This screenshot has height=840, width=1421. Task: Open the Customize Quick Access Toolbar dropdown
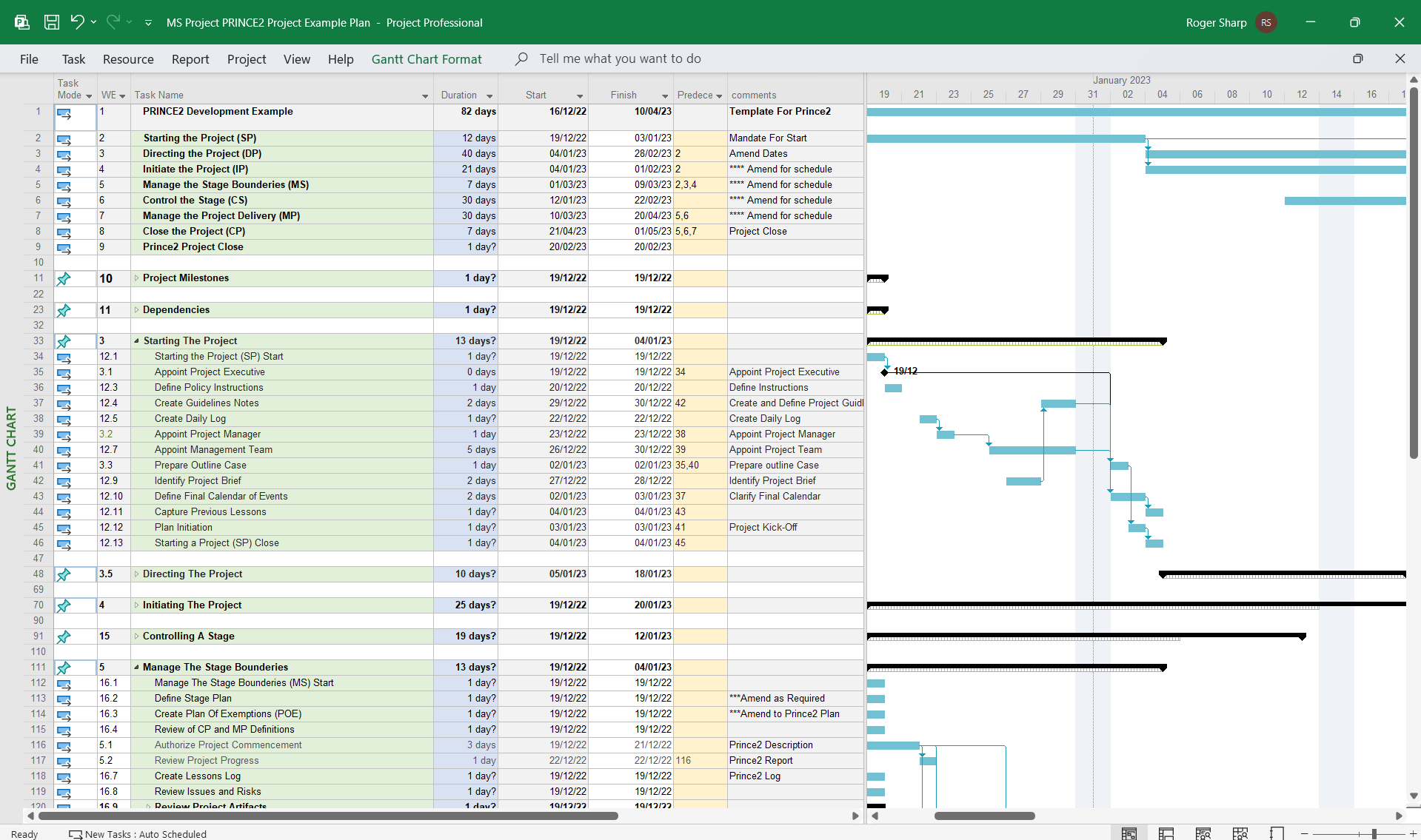coord(148,23)
